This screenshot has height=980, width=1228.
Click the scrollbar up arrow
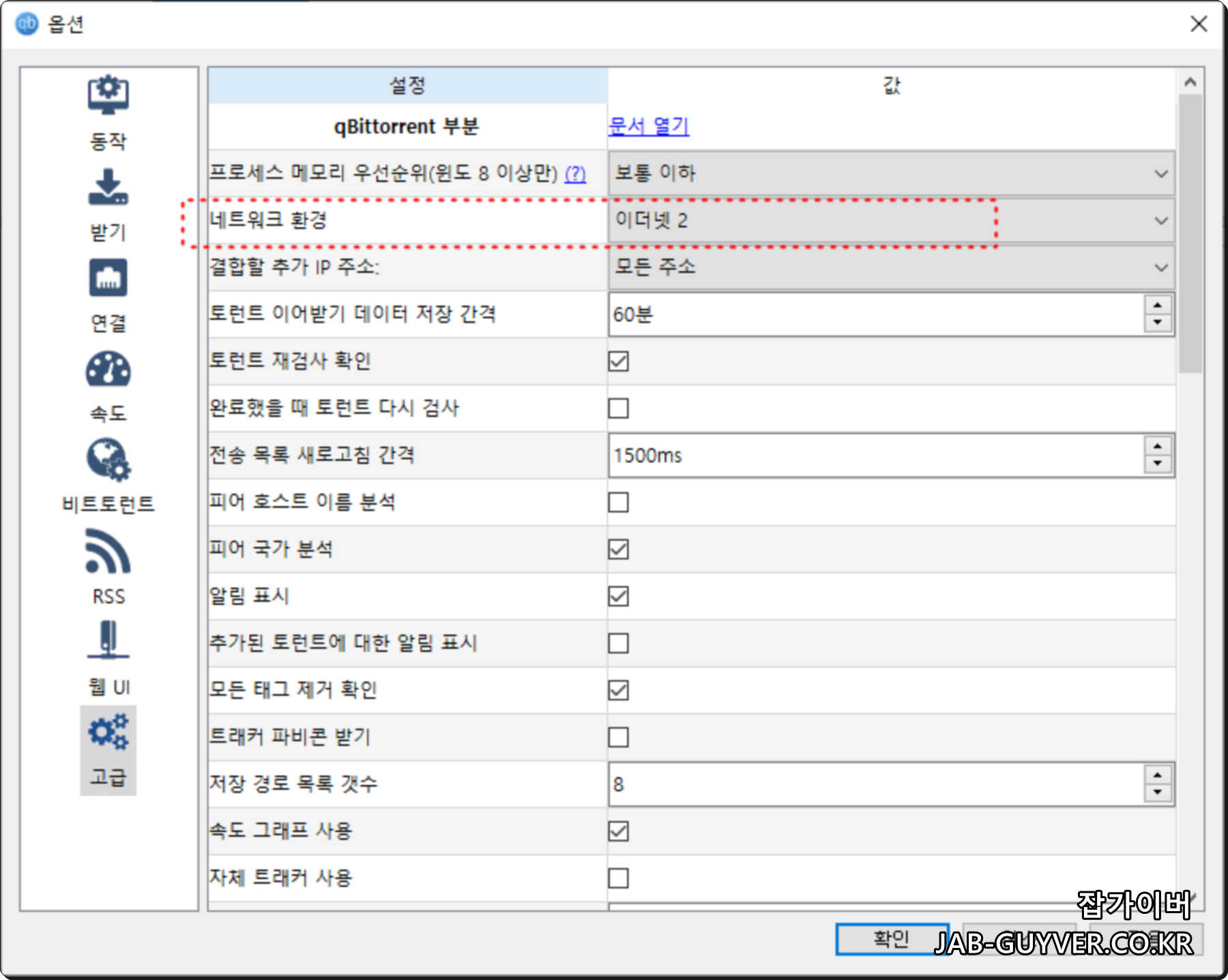(1190, 82)
